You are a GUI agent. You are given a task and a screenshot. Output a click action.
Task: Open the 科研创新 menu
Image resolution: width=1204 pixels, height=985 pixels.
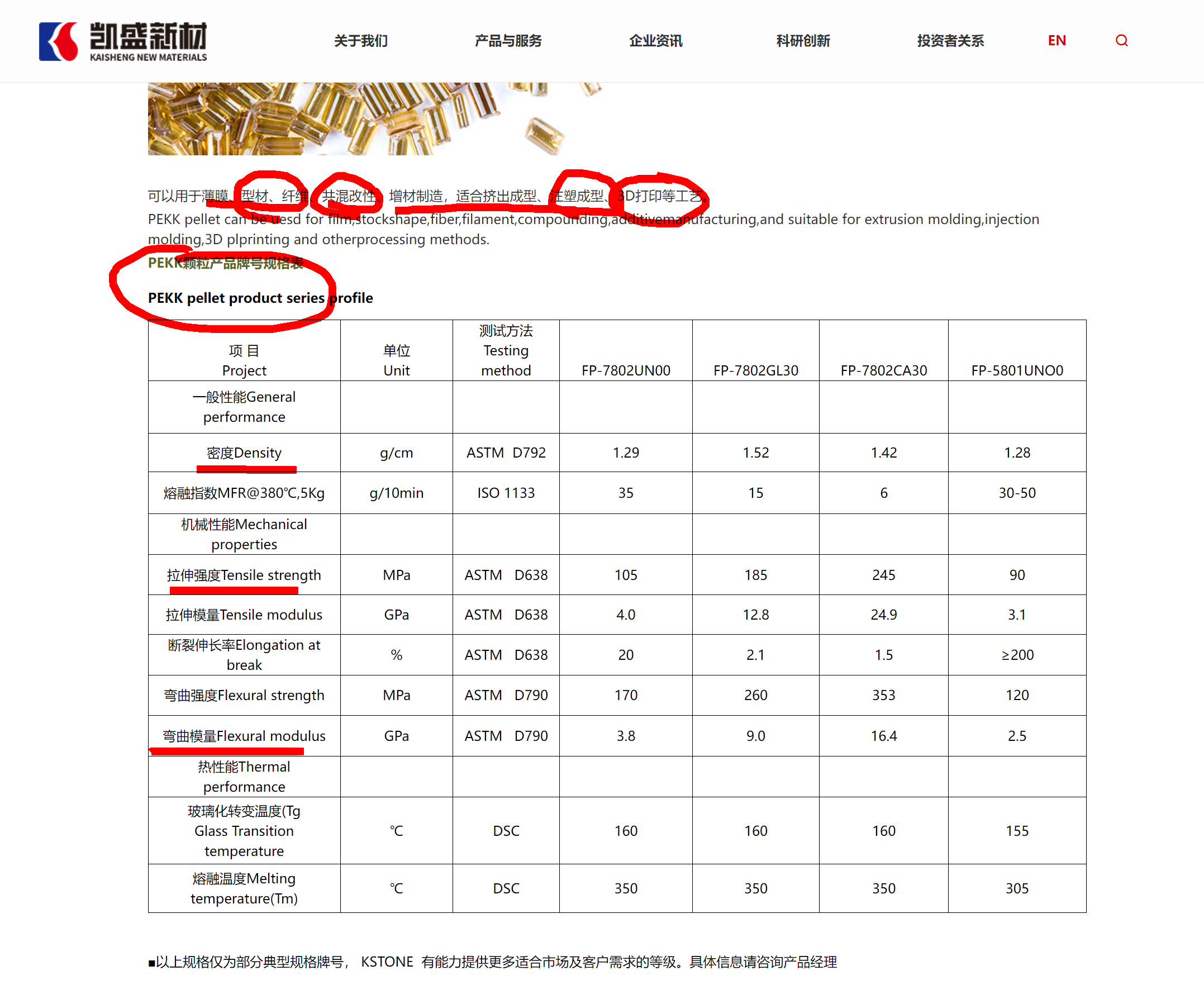(x=803, y=41)
